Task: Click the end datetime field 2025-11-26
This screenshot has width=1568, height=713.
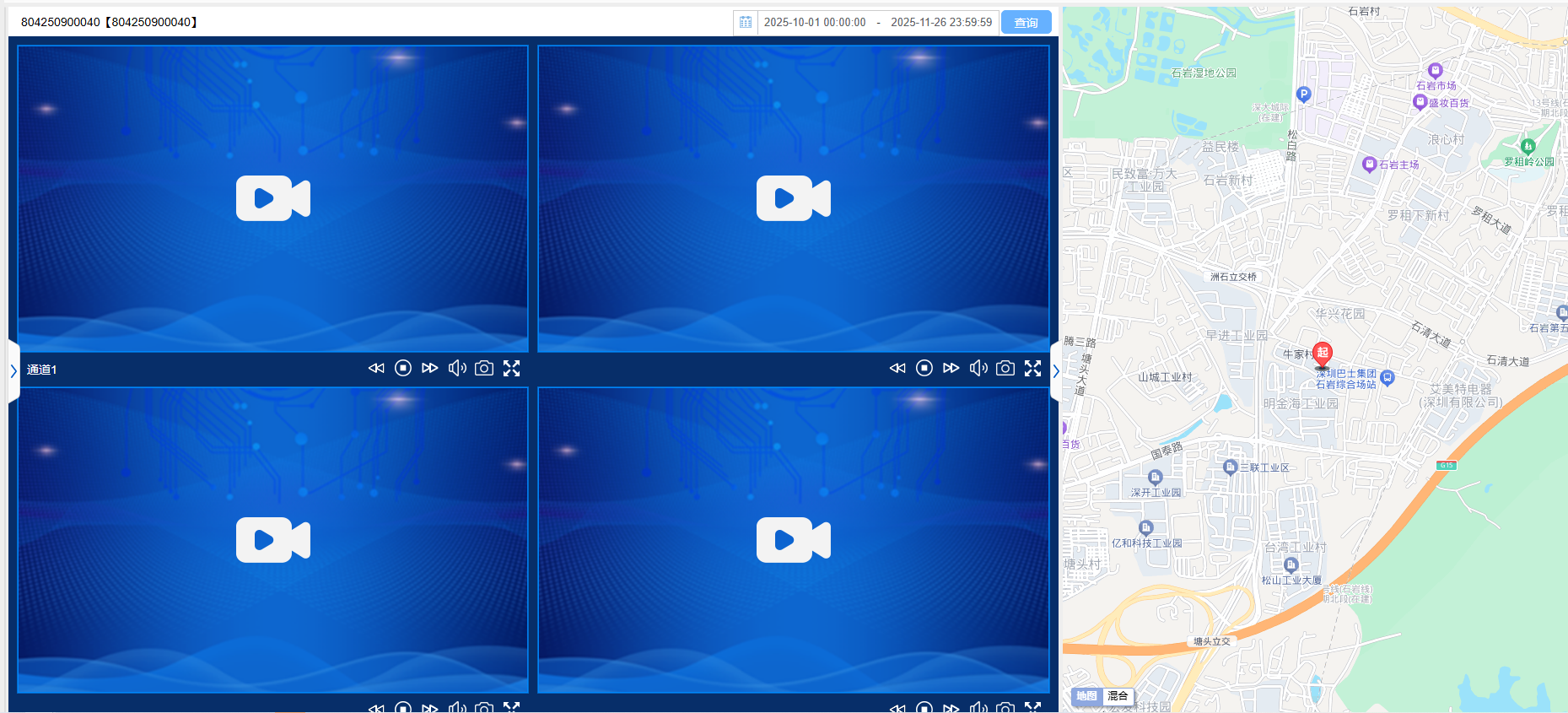Action: (x=941, y=23)
